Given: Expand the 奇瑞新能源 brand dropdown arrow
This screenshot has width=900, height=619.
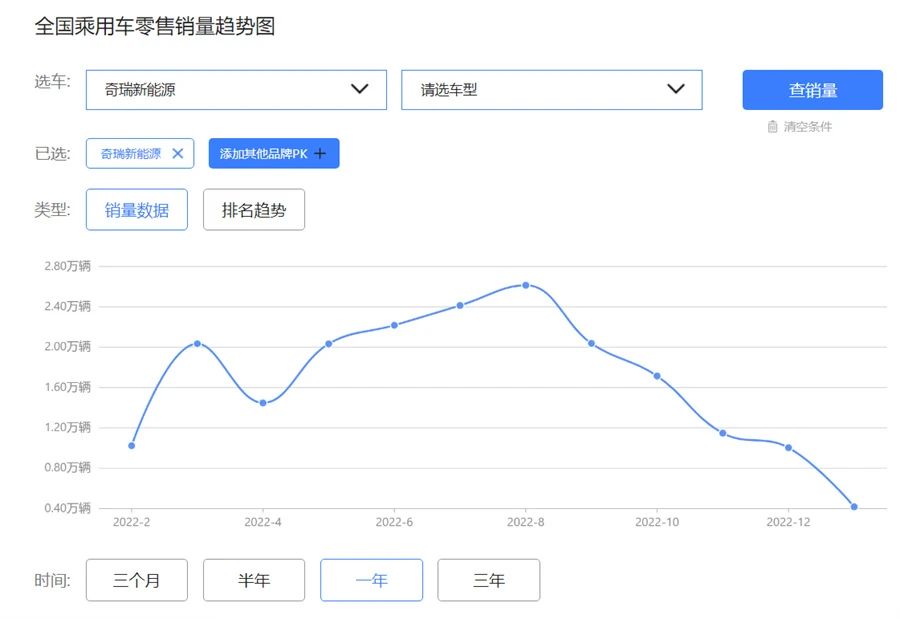Looking at the screenshot, I should point(360,89).
